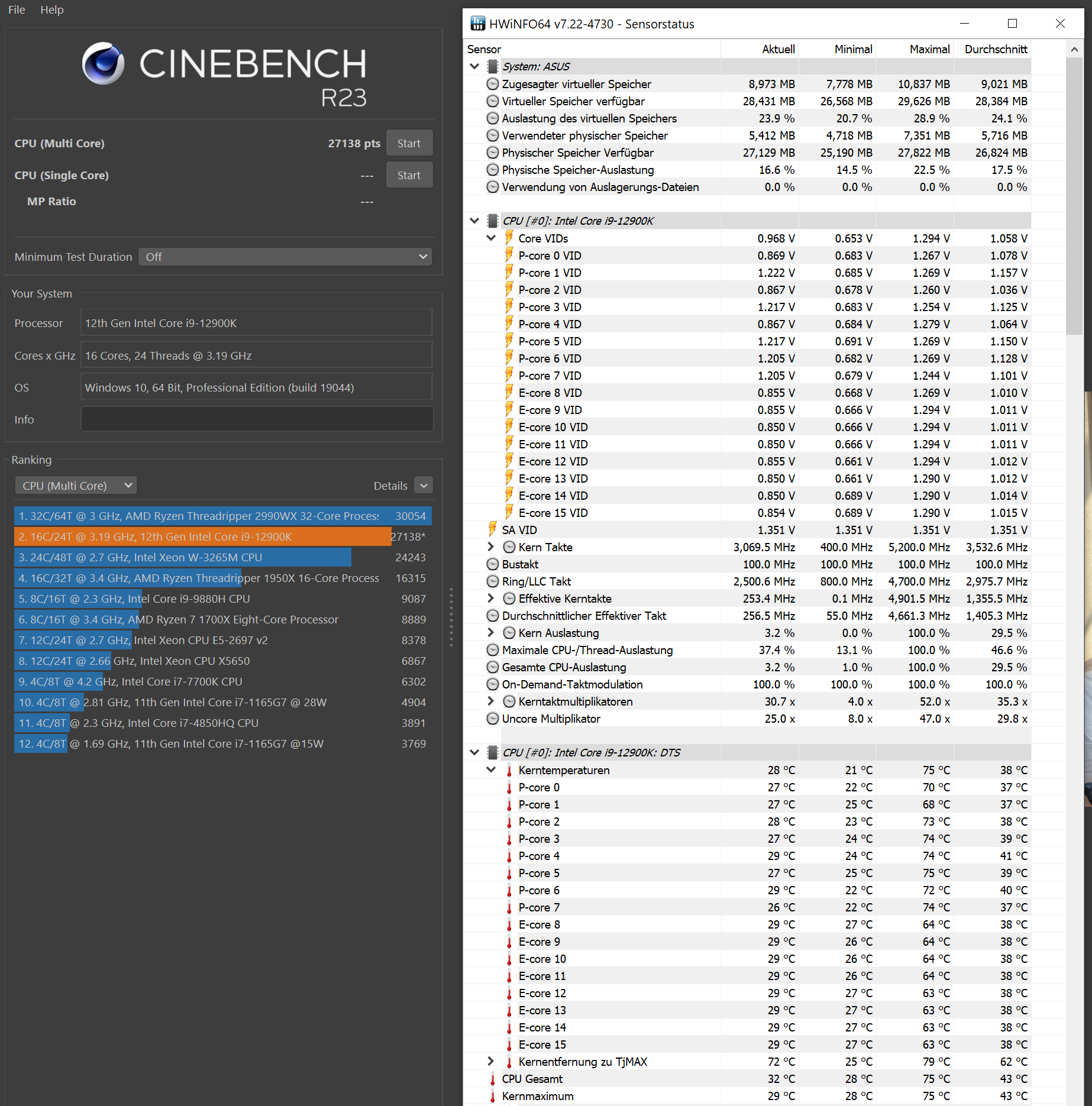1092x1106 pixels.
Task: Select the Threadripper 2990WX ranking entry
Action: pyautogui.click(x=223, y=516)
